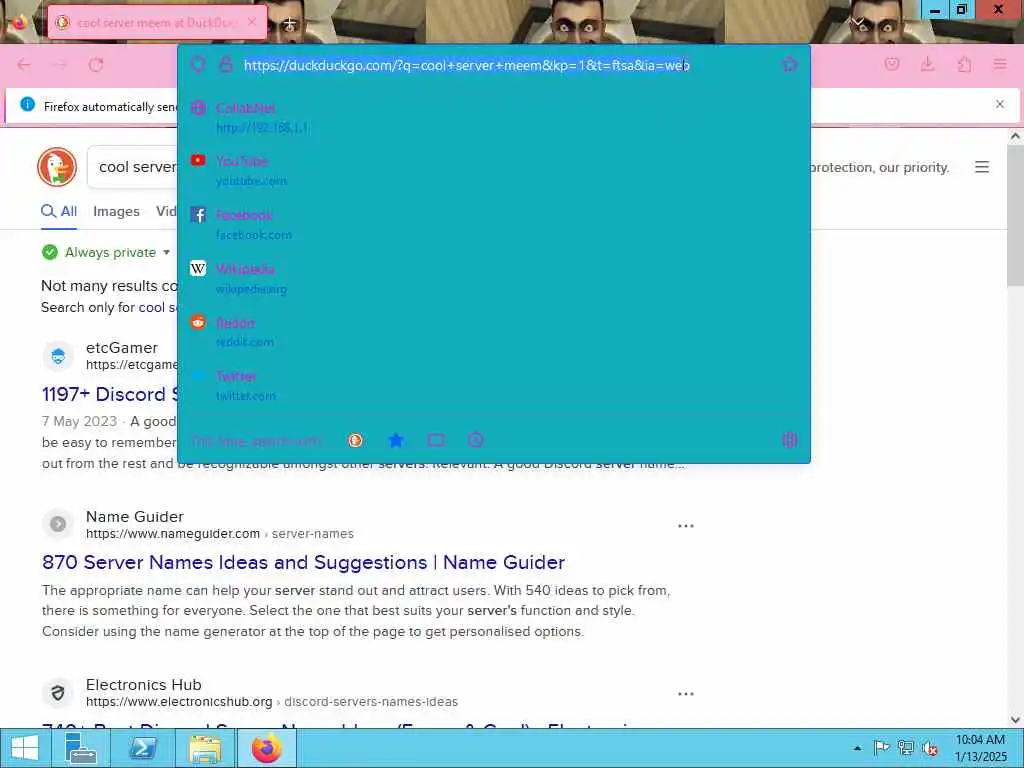The height and width of the screenshot is (768, 1024).
Task: Click the address bar URL field
Action: point(466,65)
